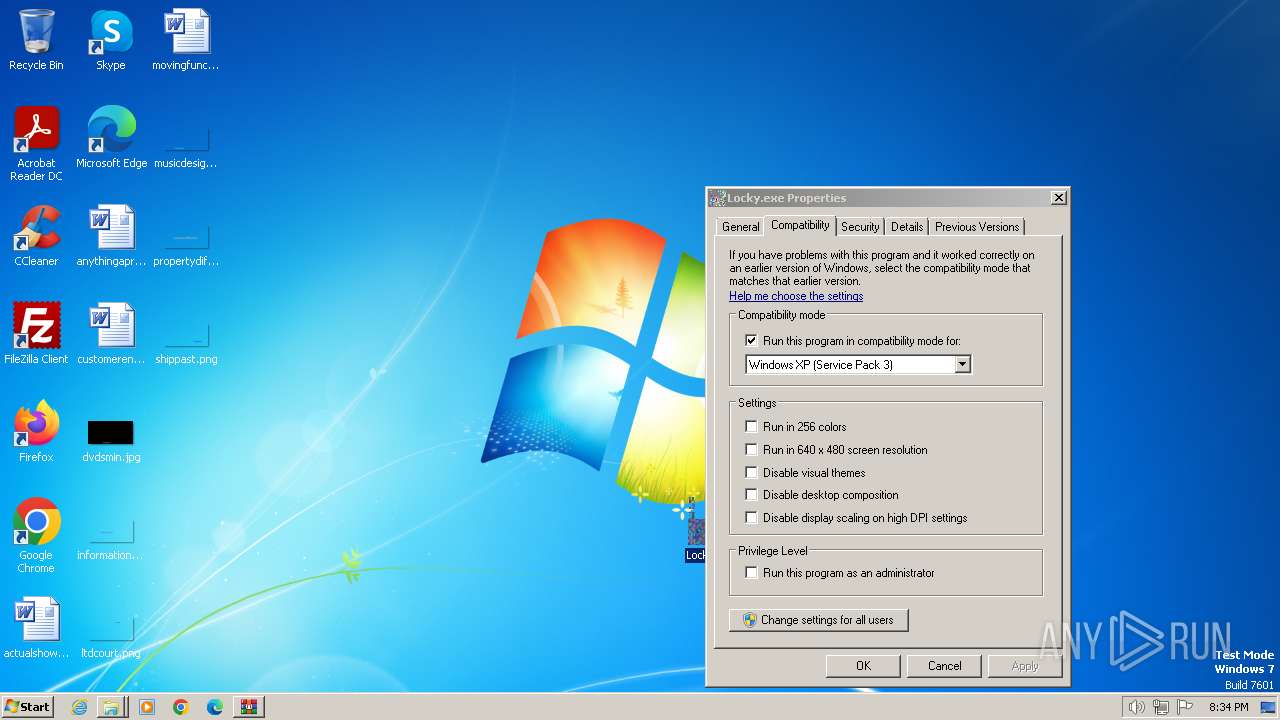Uncheck Run this program in compatibility mode
This screenshot has width=1280, height=720.
coord(752,341)
